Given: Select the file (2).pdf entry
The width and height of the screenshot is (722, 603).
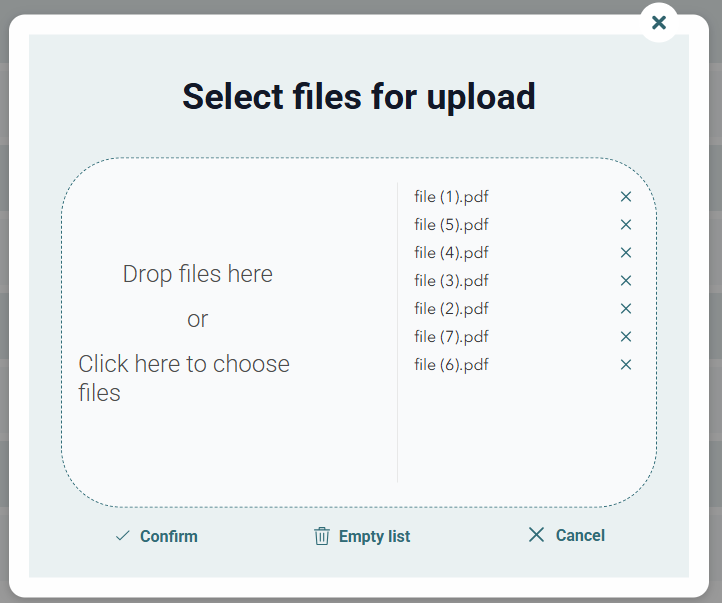Looking at the screenshot, I should (x=451, y=309).
